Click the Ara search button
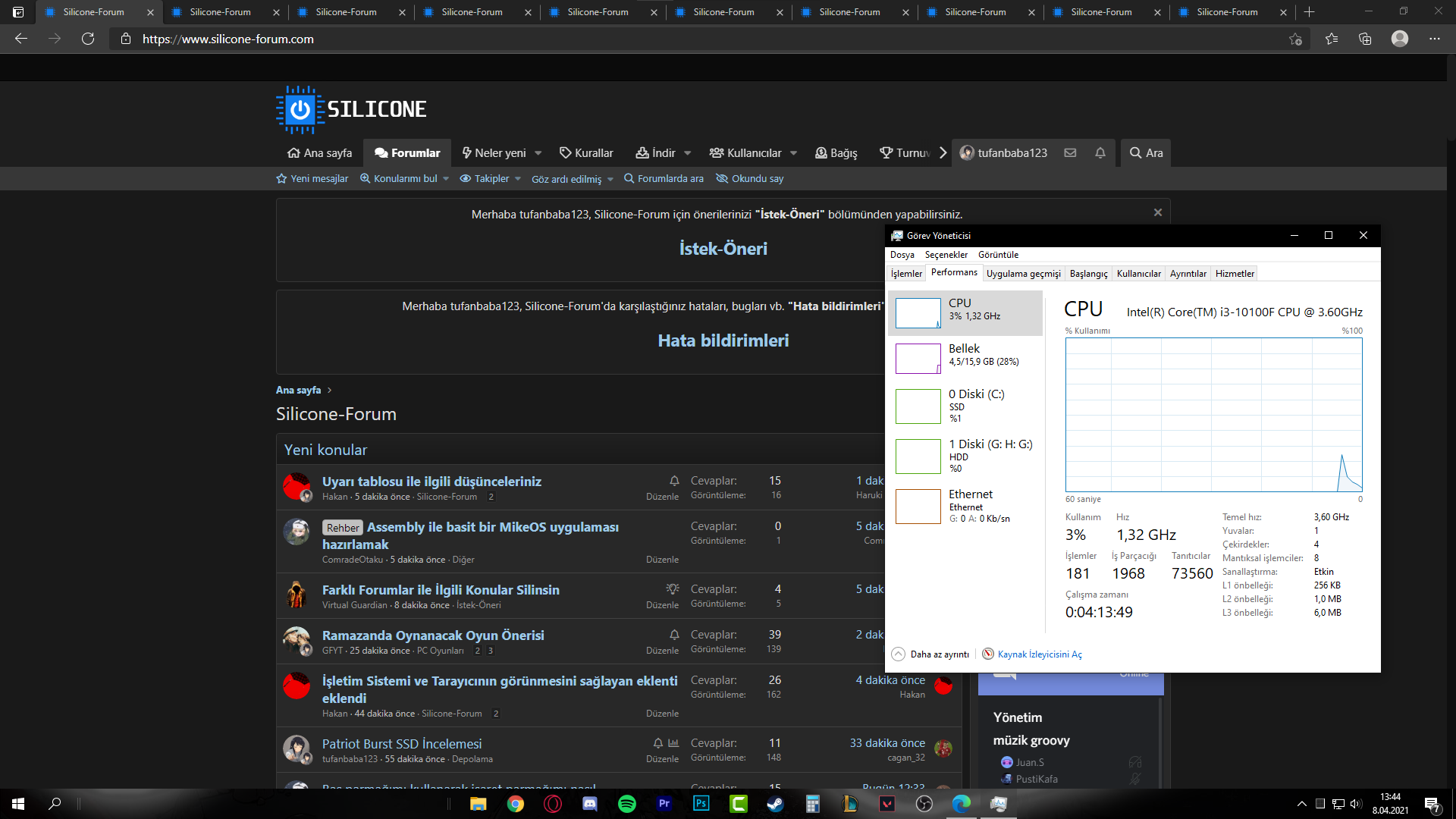 pos(1146,152)
